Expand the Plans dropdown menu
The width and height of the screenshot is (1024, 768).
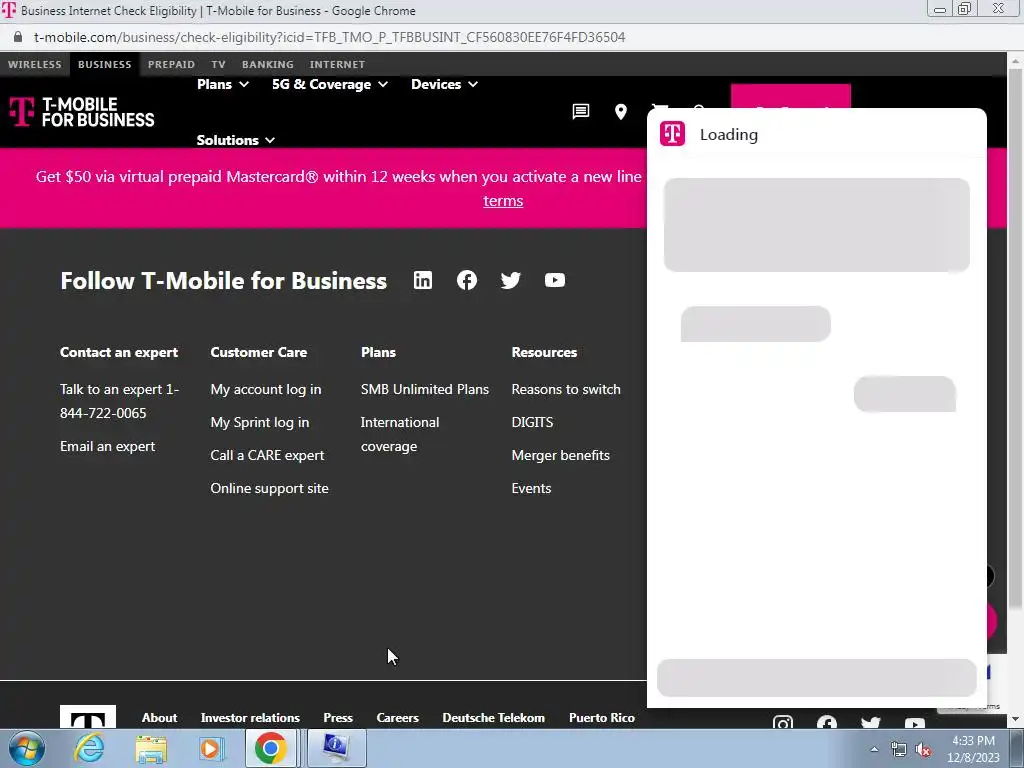tap(223, 84)
